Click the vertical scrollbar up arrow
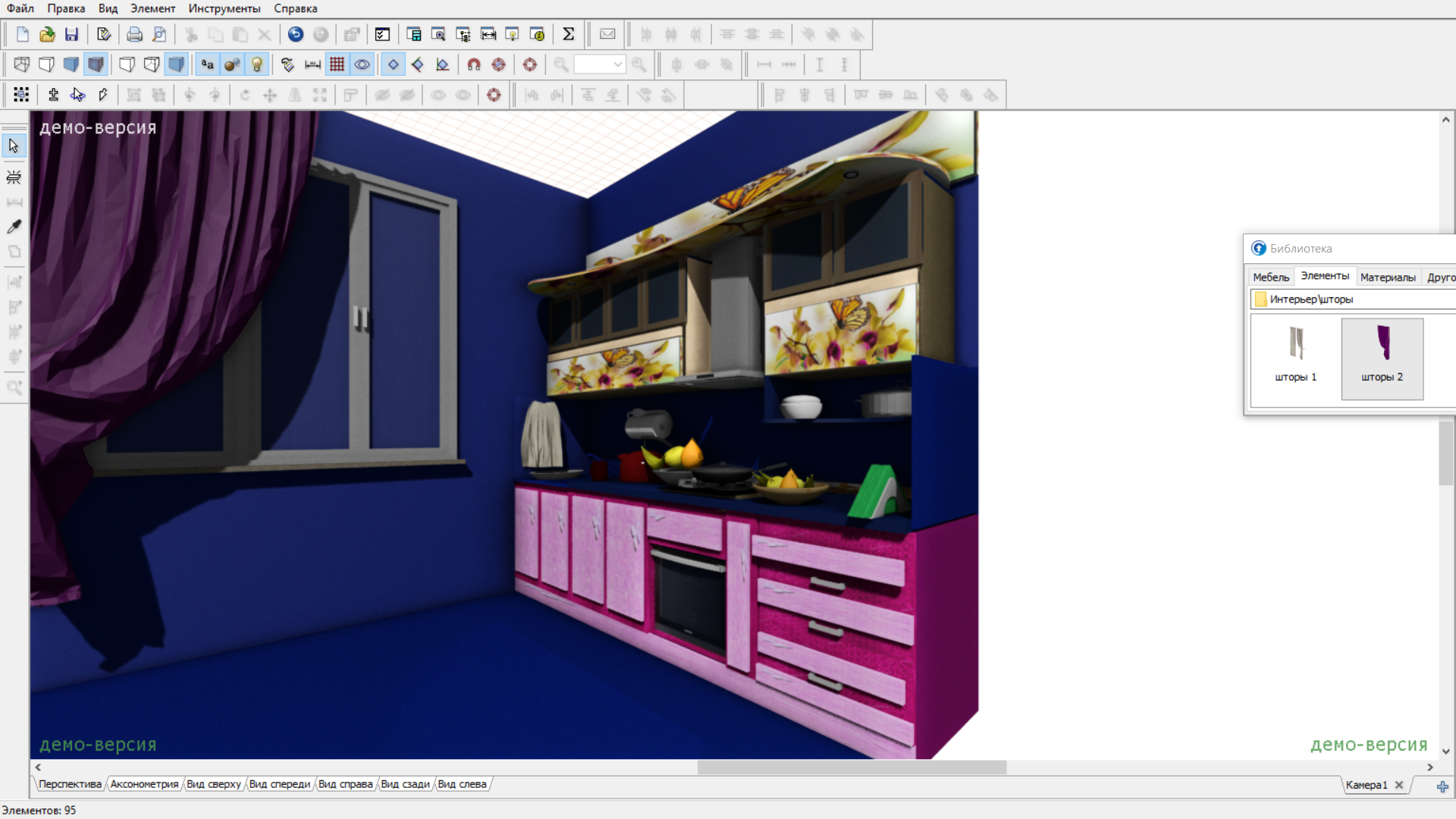This screenshot has height=819, width=1456. [1446, 119]
